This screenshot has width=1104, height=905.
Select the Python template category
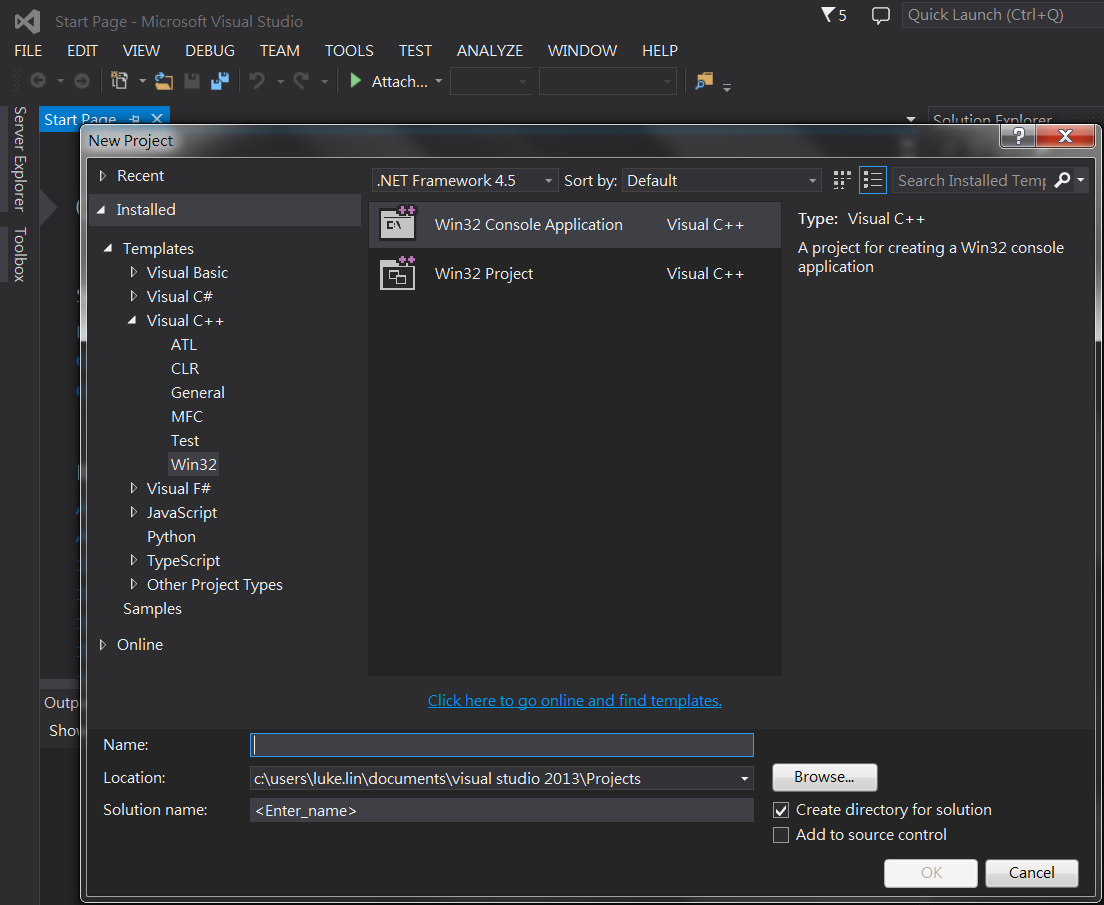[x=171, y=537]
